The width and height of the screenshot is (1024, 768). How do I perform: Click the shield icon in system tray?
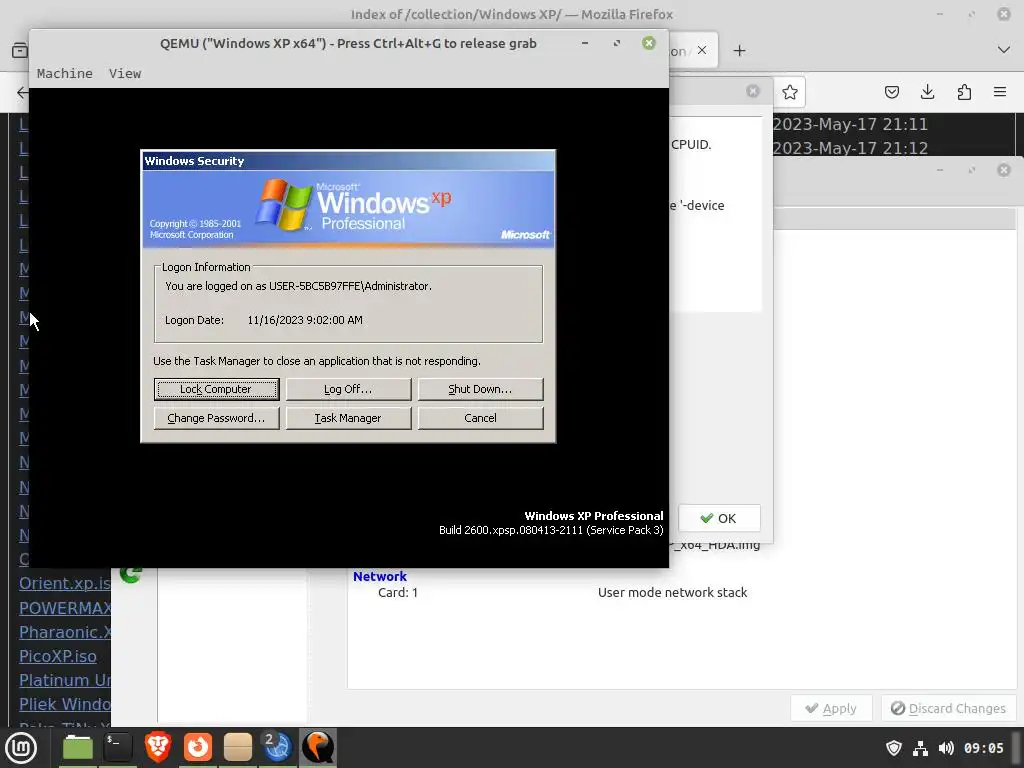(893, 748)
